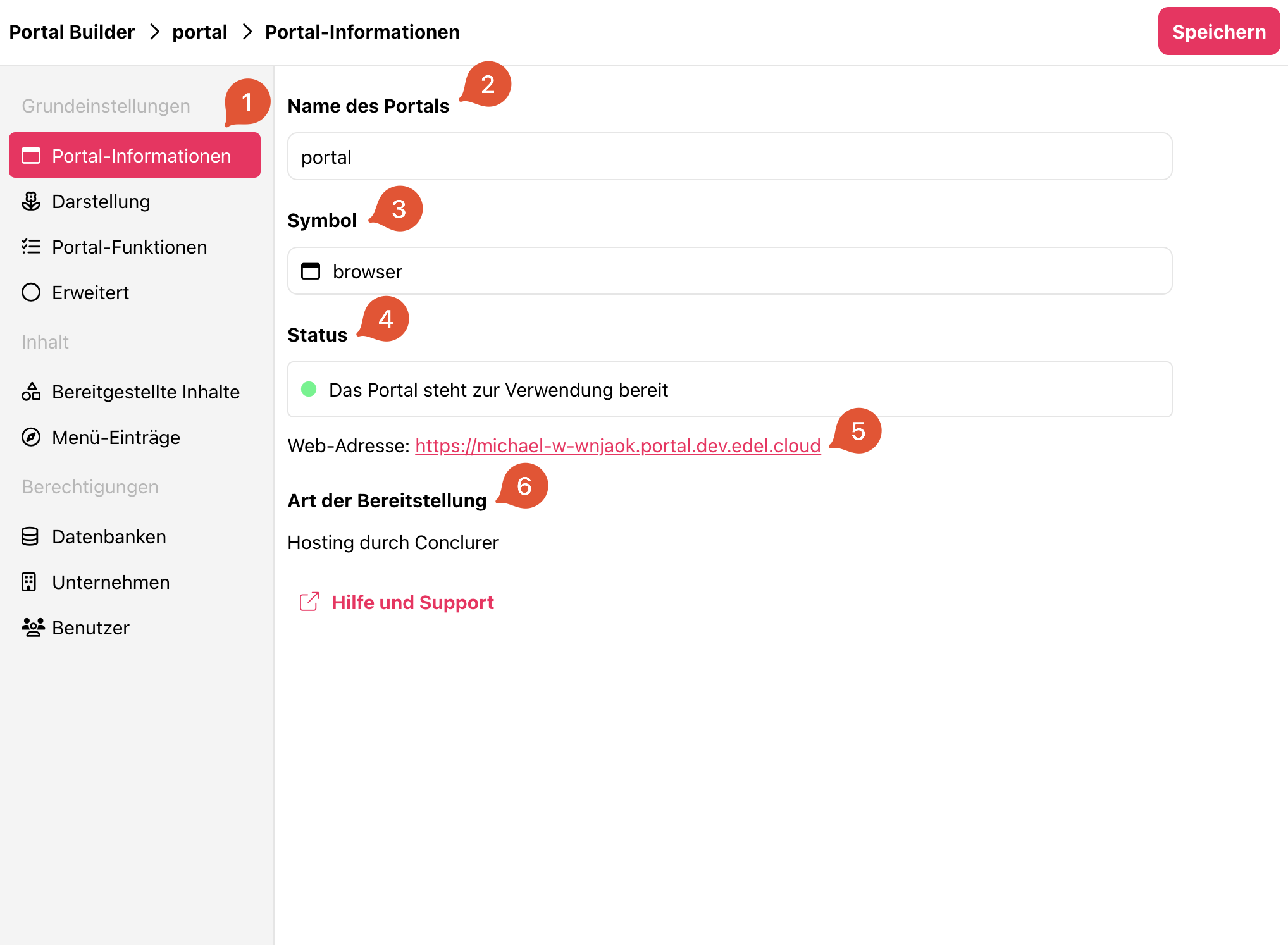Click the Portal-Funktionen checklist icon
1288x945 pixels.
point(31,247)
